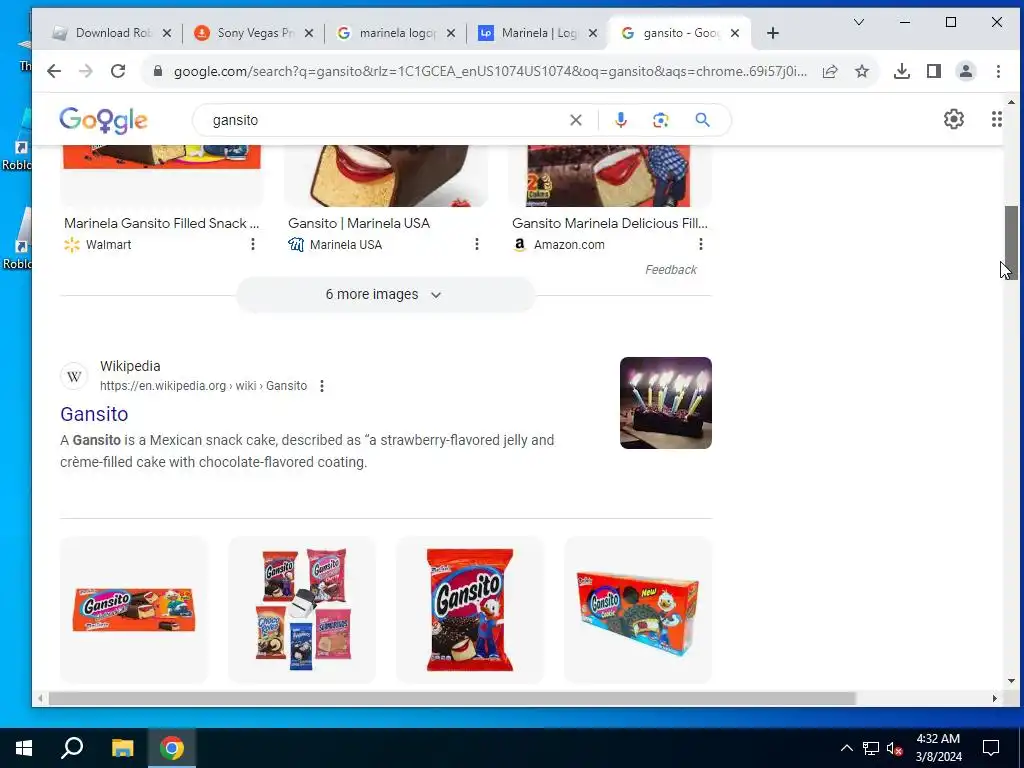Open more options for Wikipedia result

[x=322, y=386]
